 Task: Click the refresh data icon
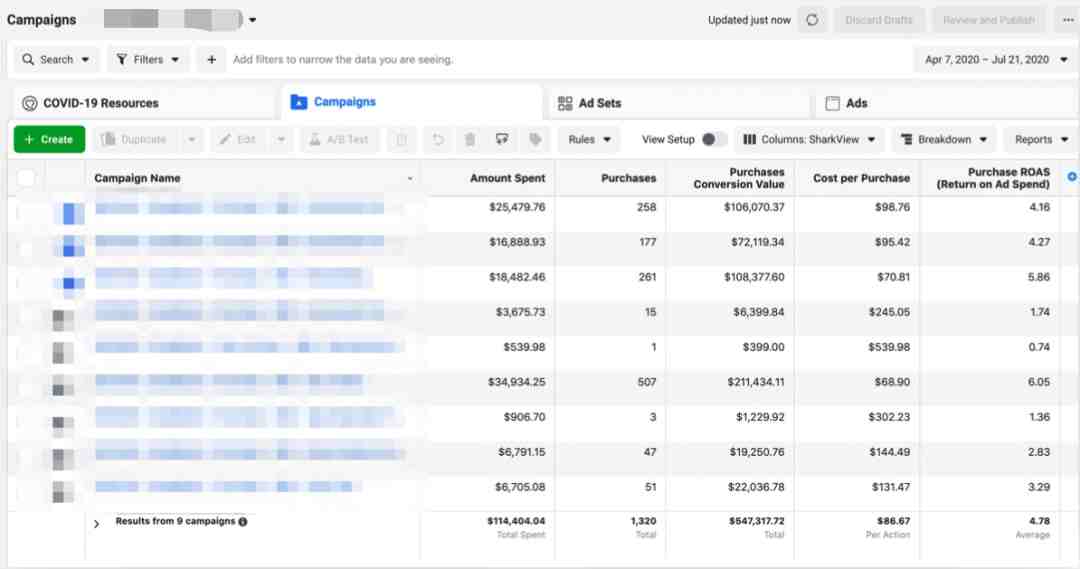[812, 20]
